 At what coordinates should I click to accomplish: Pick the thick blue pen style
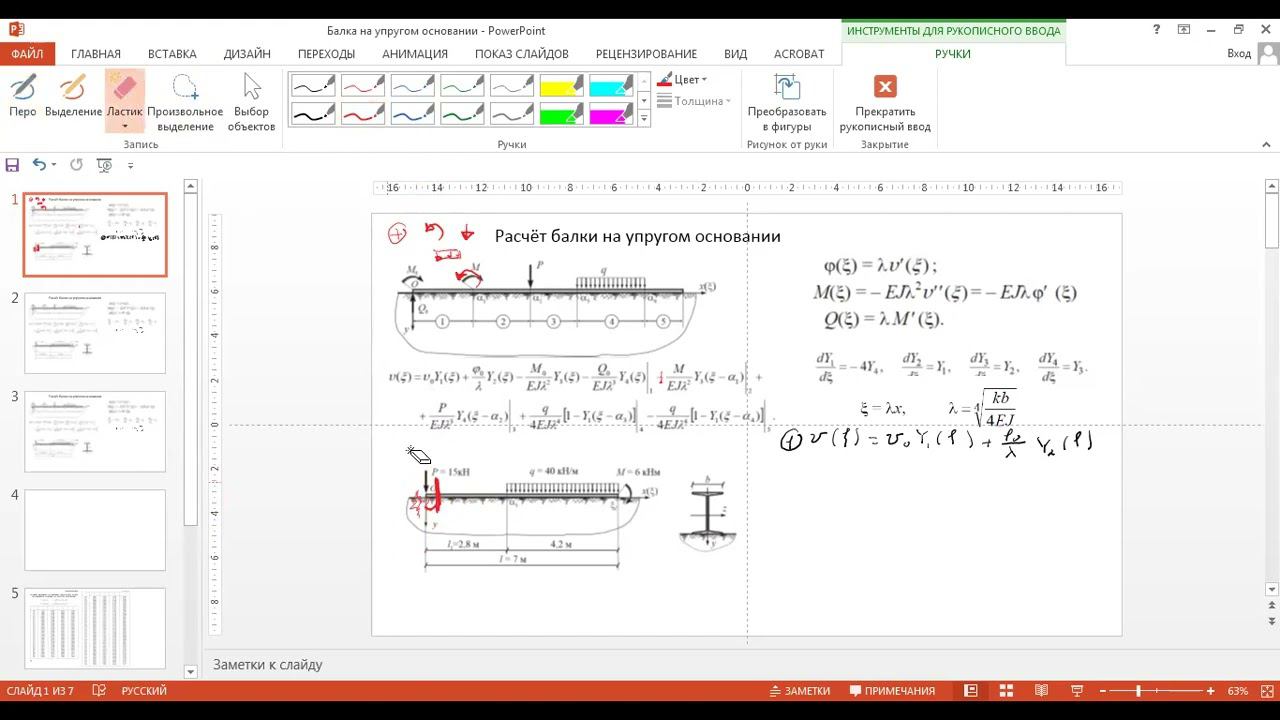[x=412, y=114]
